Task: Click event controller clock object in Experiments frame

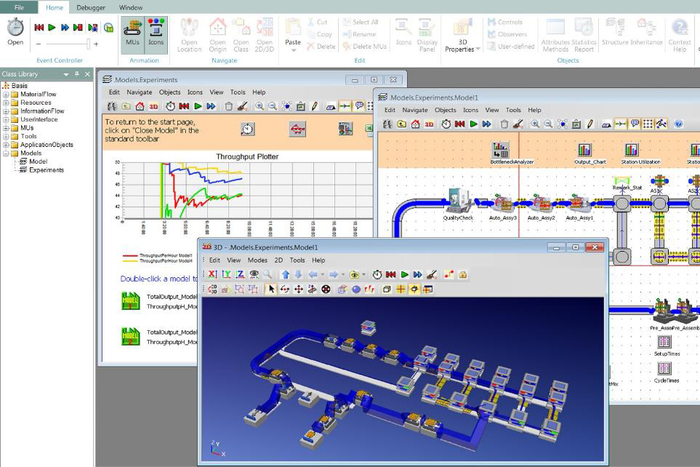Action: pyautogui.click(x=247, y=129)
